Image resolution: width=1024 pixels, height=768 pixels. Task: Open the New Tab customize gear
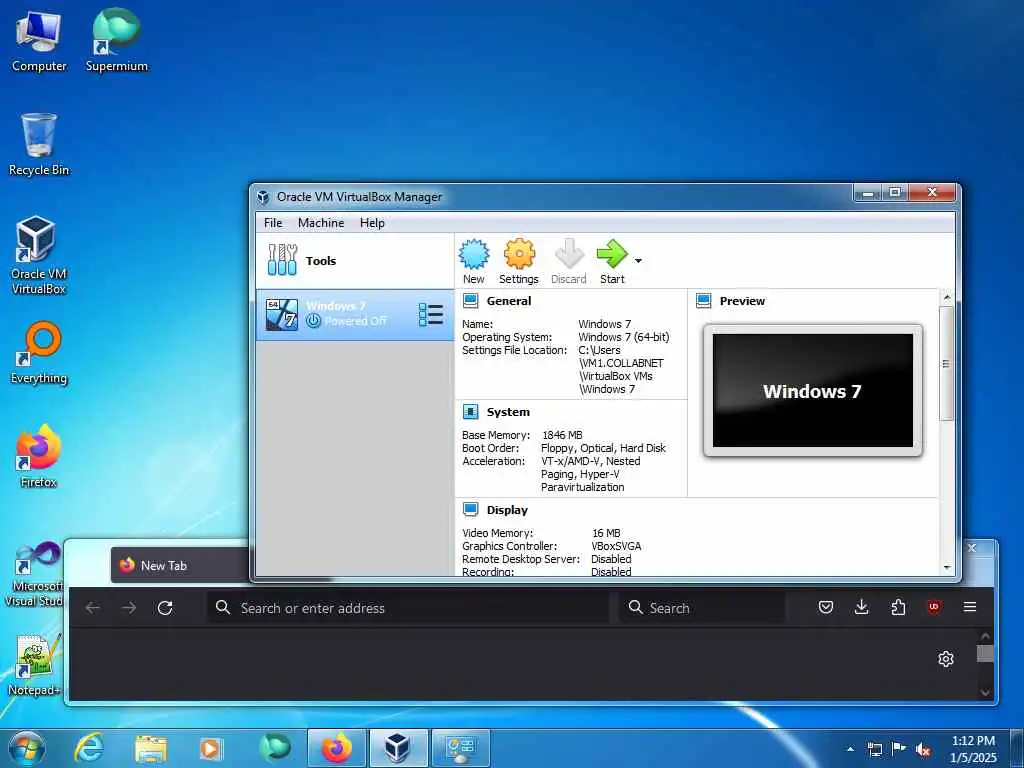[x=946, y=659]
